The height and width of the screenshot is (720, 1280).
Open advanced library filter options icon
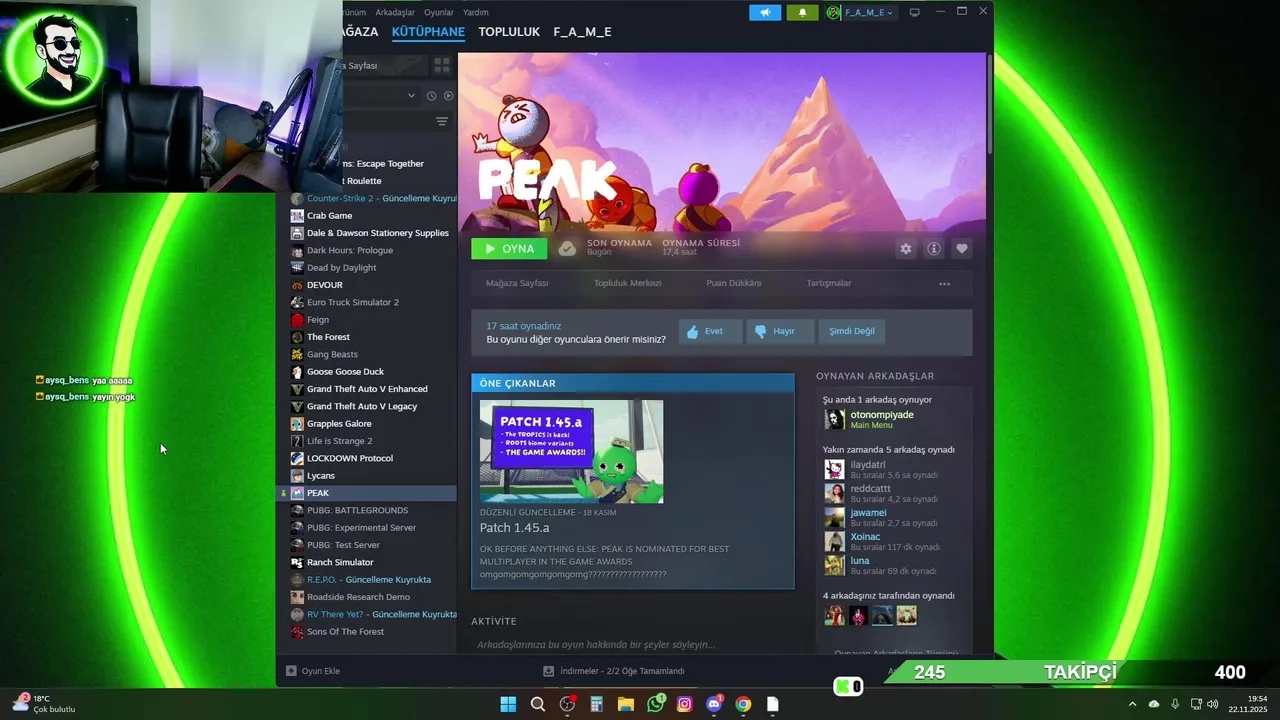[x=442, y=121]
